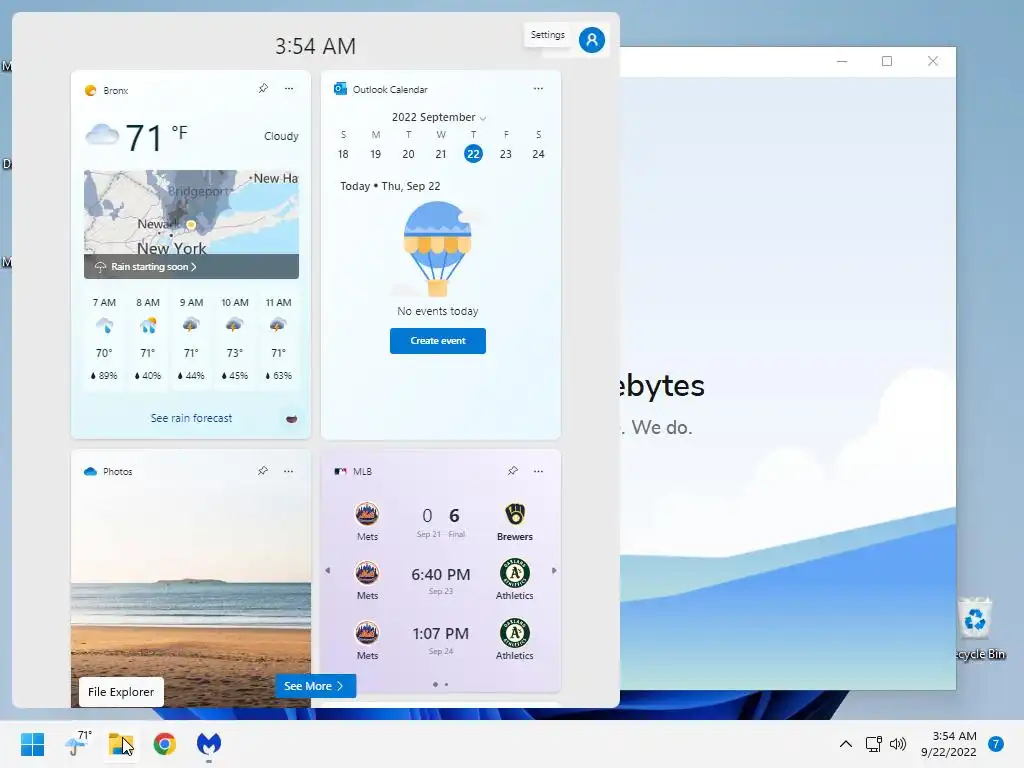Launch File Explorer from taskbar
Screen dimensions: 1024x768
(x=121, y=744)
